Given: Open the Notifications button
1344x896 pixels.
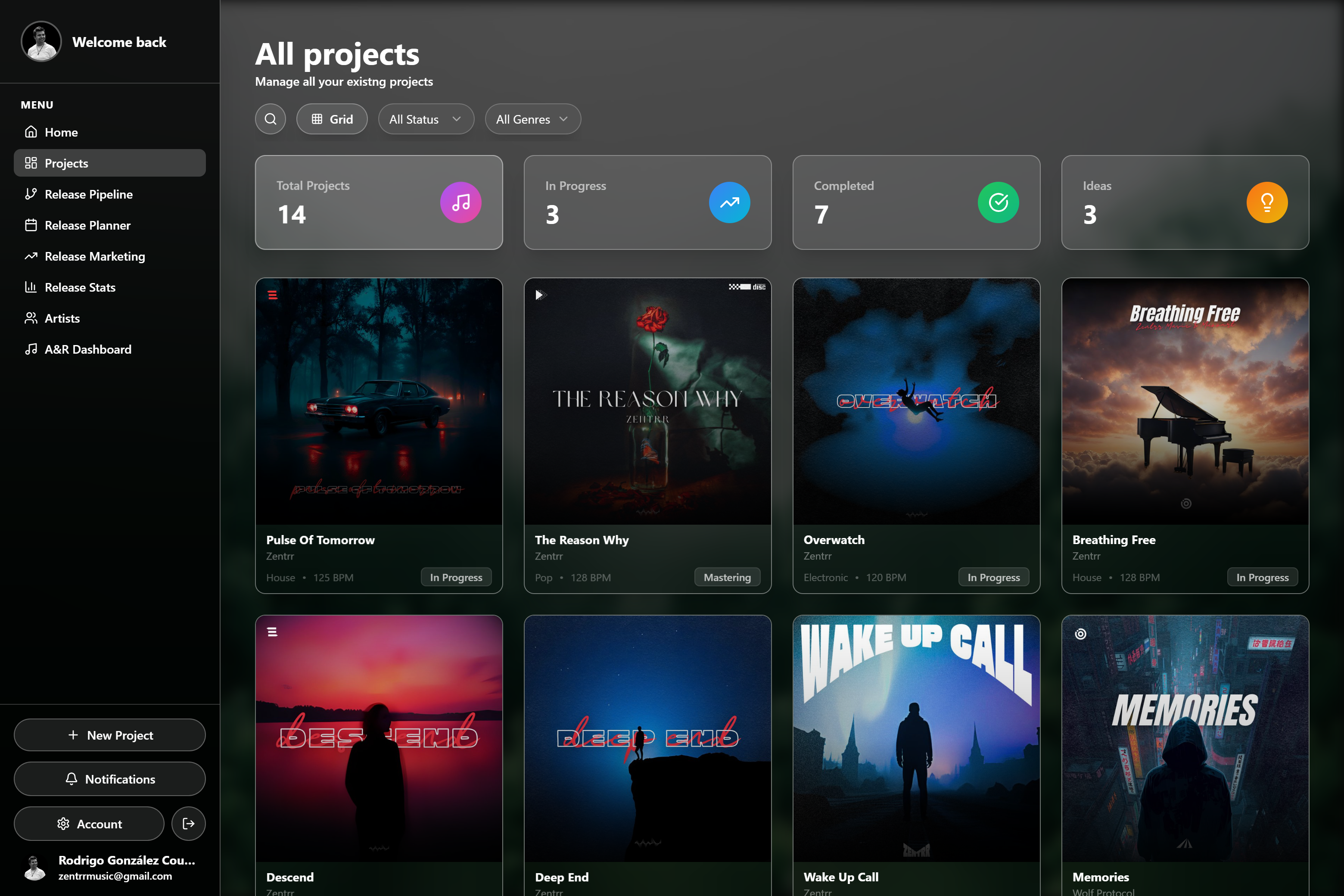Looking at the screenshot, I should [x=110, y=779].
